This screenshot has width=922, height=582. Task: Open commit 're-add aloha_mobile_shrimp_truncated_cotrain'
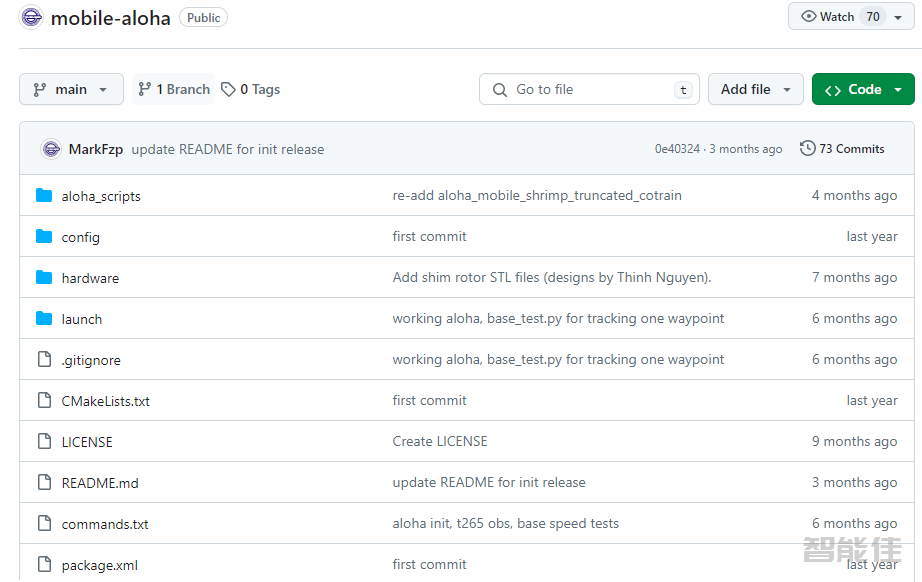click(537, 195)
